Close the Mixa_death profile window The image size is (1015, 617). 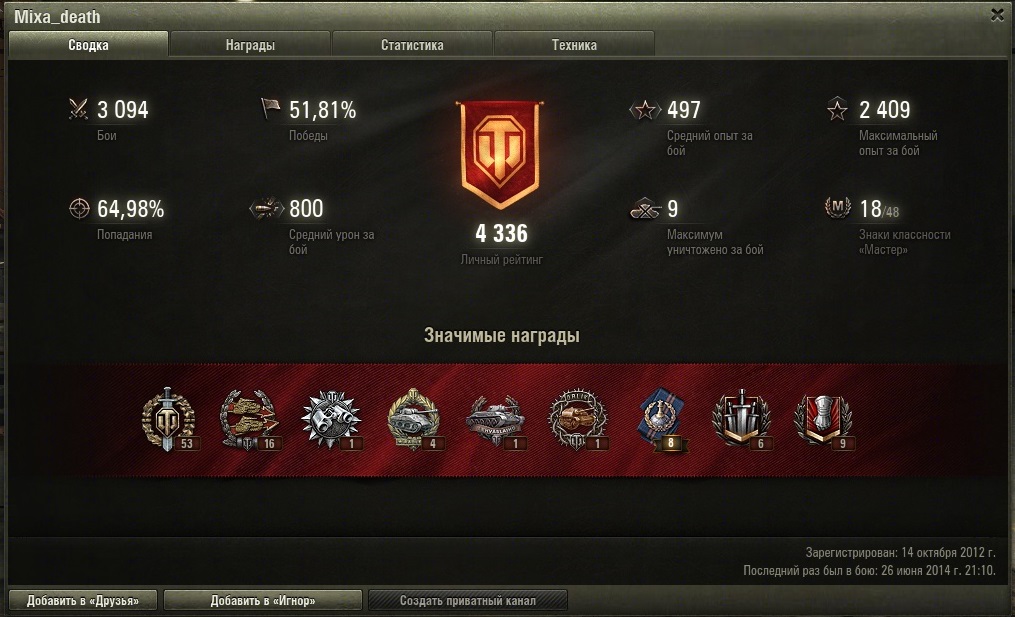(x=997, y=14)
